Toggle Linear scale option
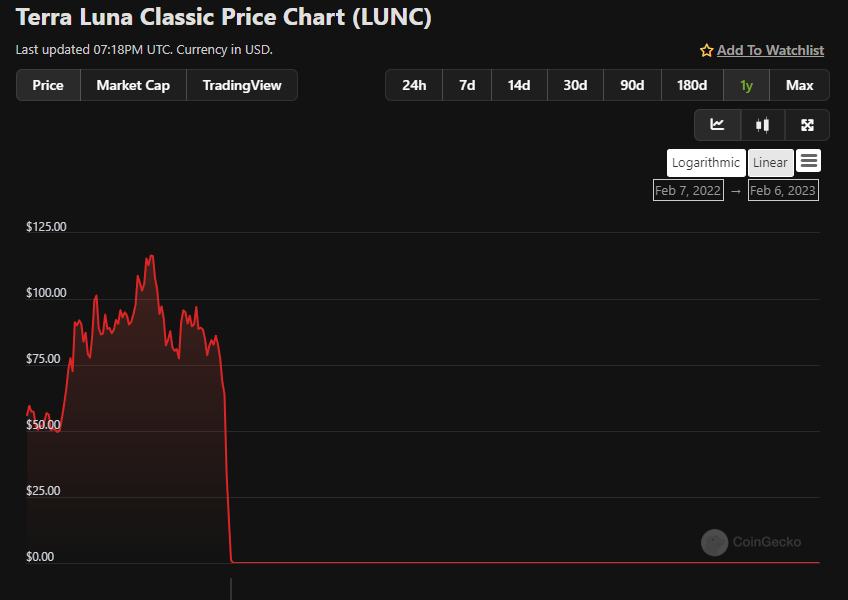Screen dimensions: 848x600 (770, 163)
